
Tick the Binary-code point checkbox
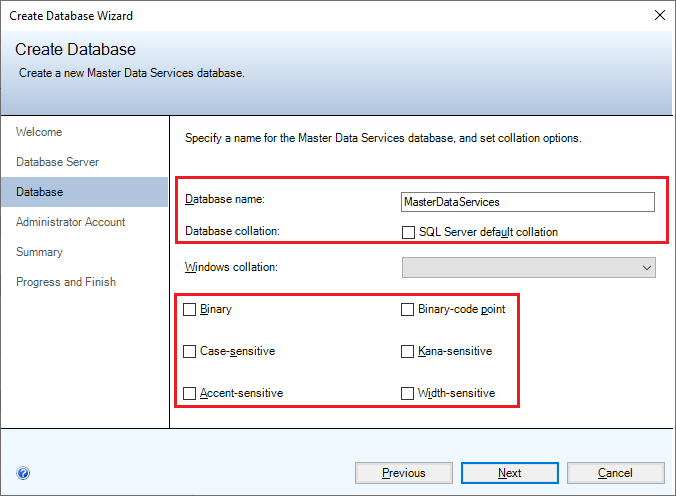(x=408, y=310)
